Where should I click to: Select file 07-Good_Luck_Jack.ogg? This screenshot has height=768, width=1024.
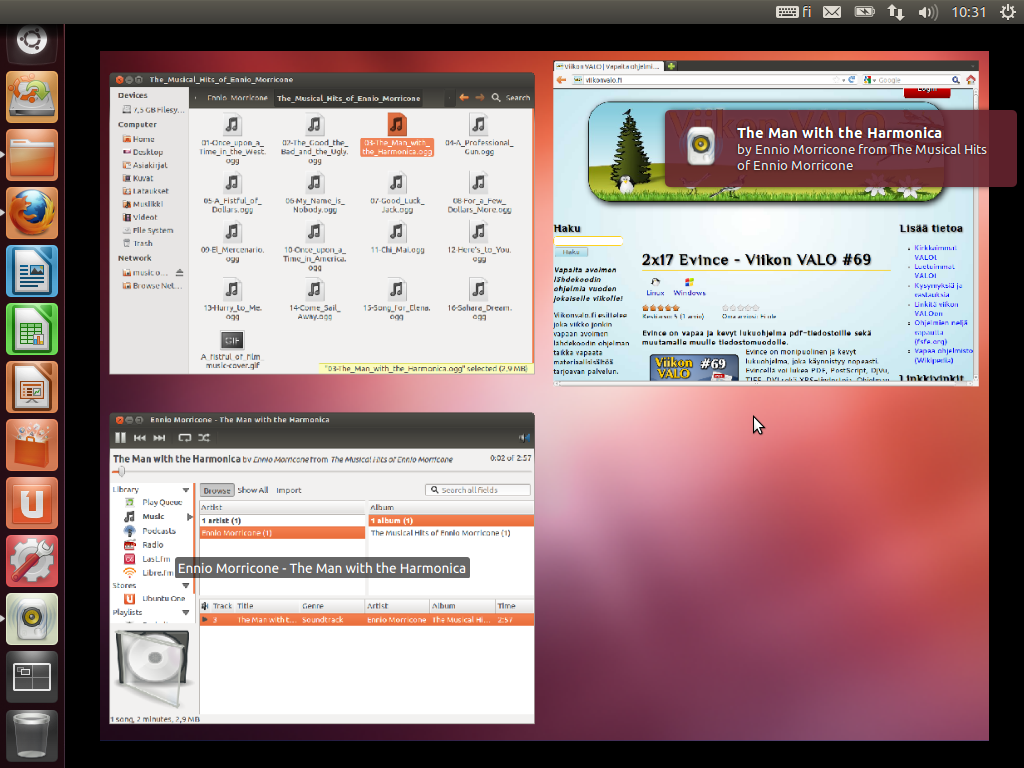click(397, 193)
